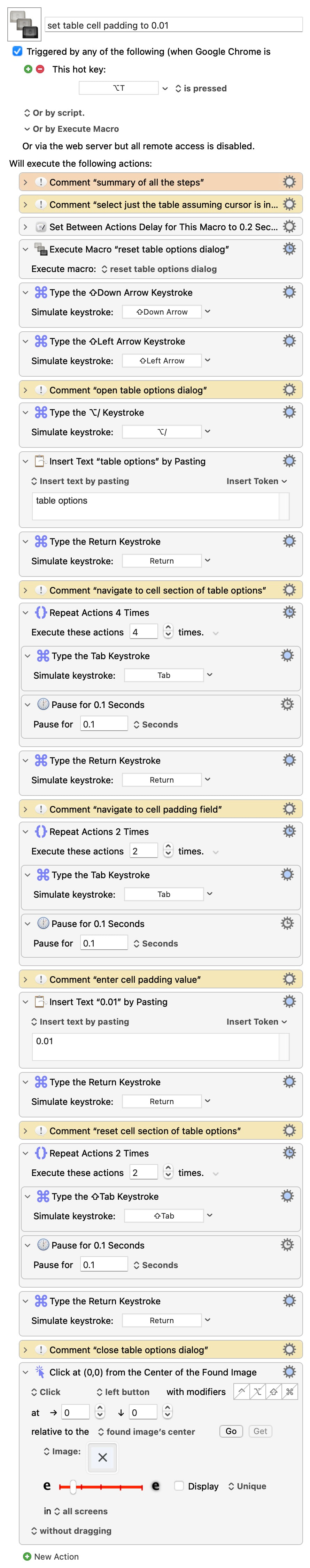Open gear menu for summary comment action

click(x=289, y=182)
